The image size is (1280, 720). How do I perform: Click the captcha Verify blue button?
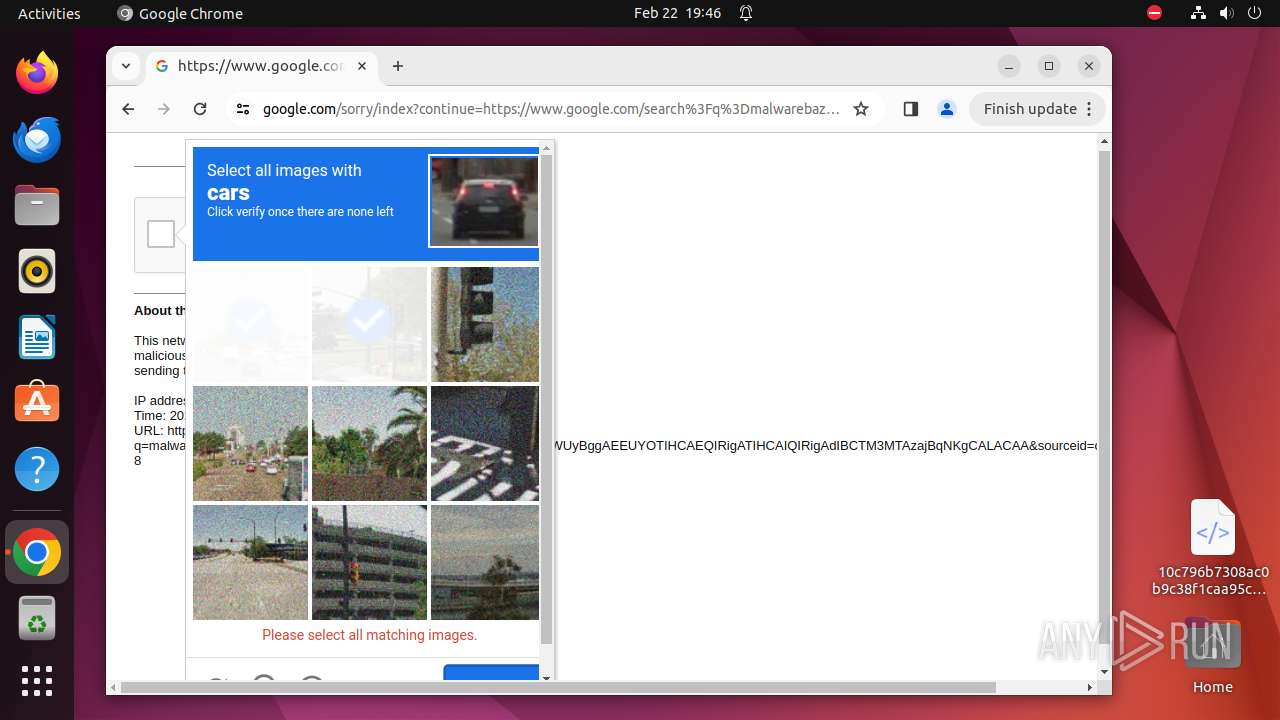491,672
